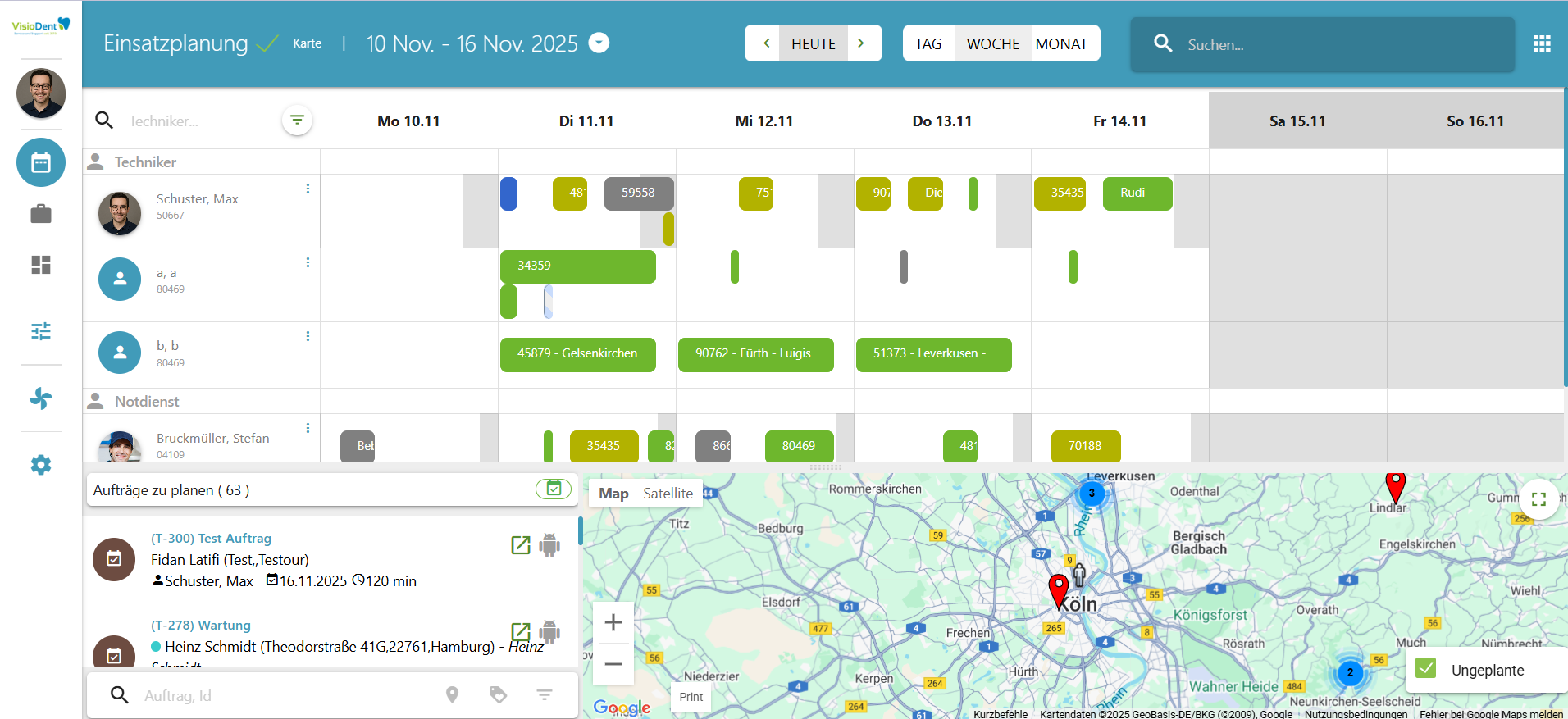Expand the date range dropdown arrow
This screenshot has height=719, width=1568.
pyautogui.click(x=599, y=43)
